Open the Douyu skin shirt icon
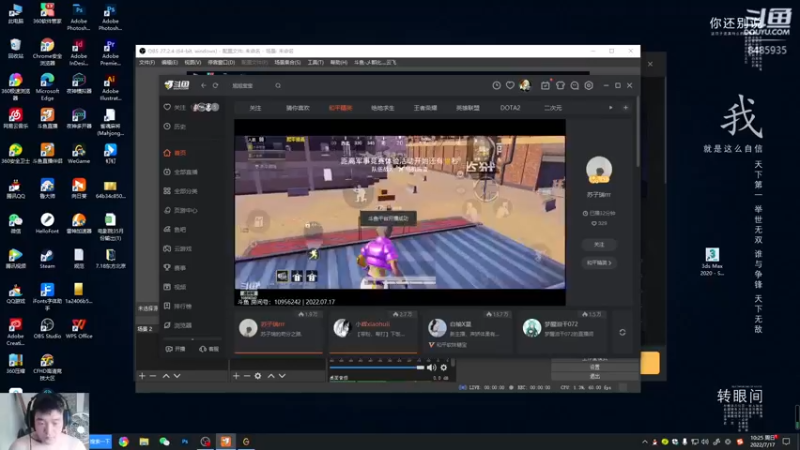This screenshot has height=450, width=800. click(560, 86)
